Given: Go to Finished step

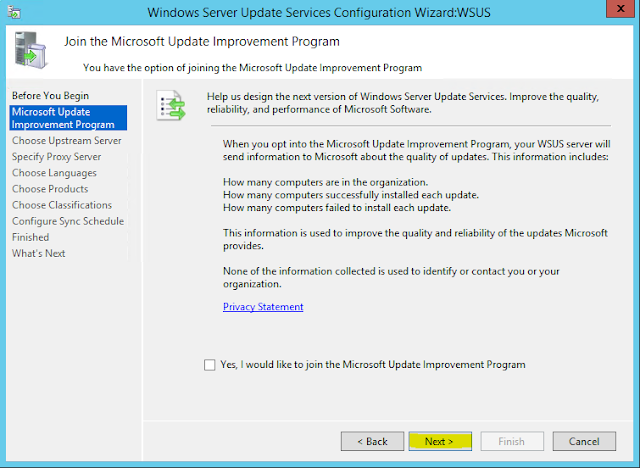Looking at the screenshot, I should coord(30,237).
